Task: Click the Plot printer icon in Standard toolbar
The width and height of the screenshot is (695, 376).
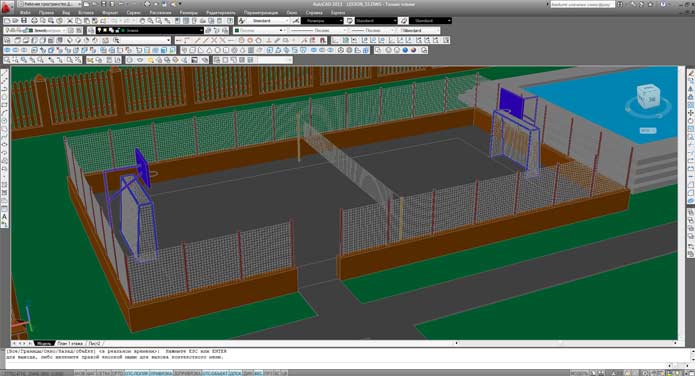Action: (x=34, y=21)
